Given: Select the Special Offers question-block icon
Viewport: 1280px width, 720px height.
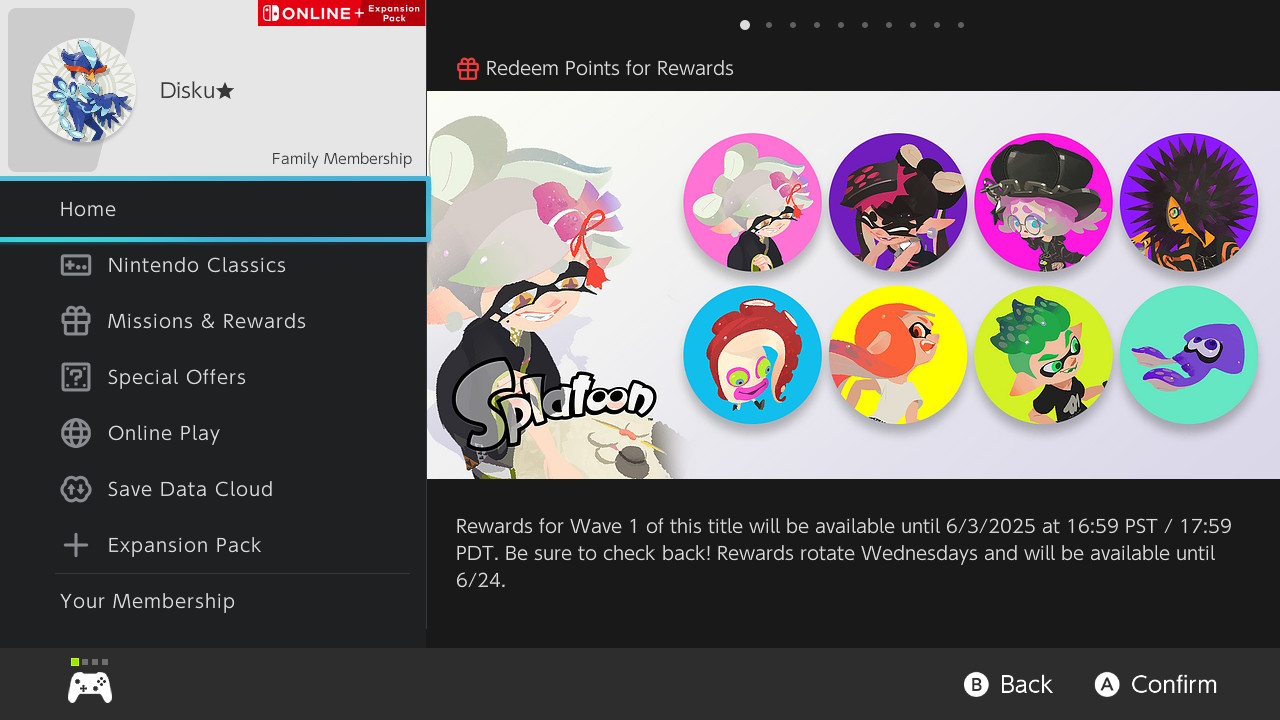Looking at the screenshot, I should point(76,377).
